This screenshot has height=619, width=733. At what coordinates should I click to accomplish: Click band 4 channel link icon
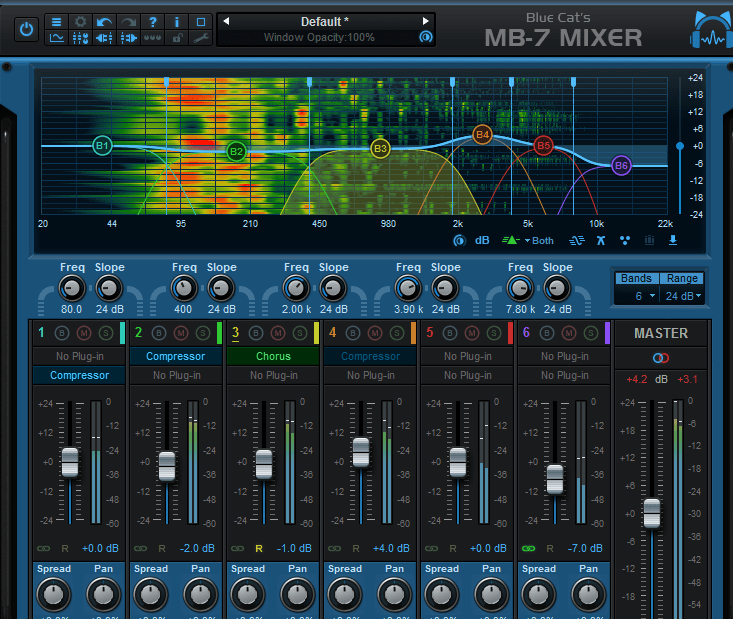[334, 548]
